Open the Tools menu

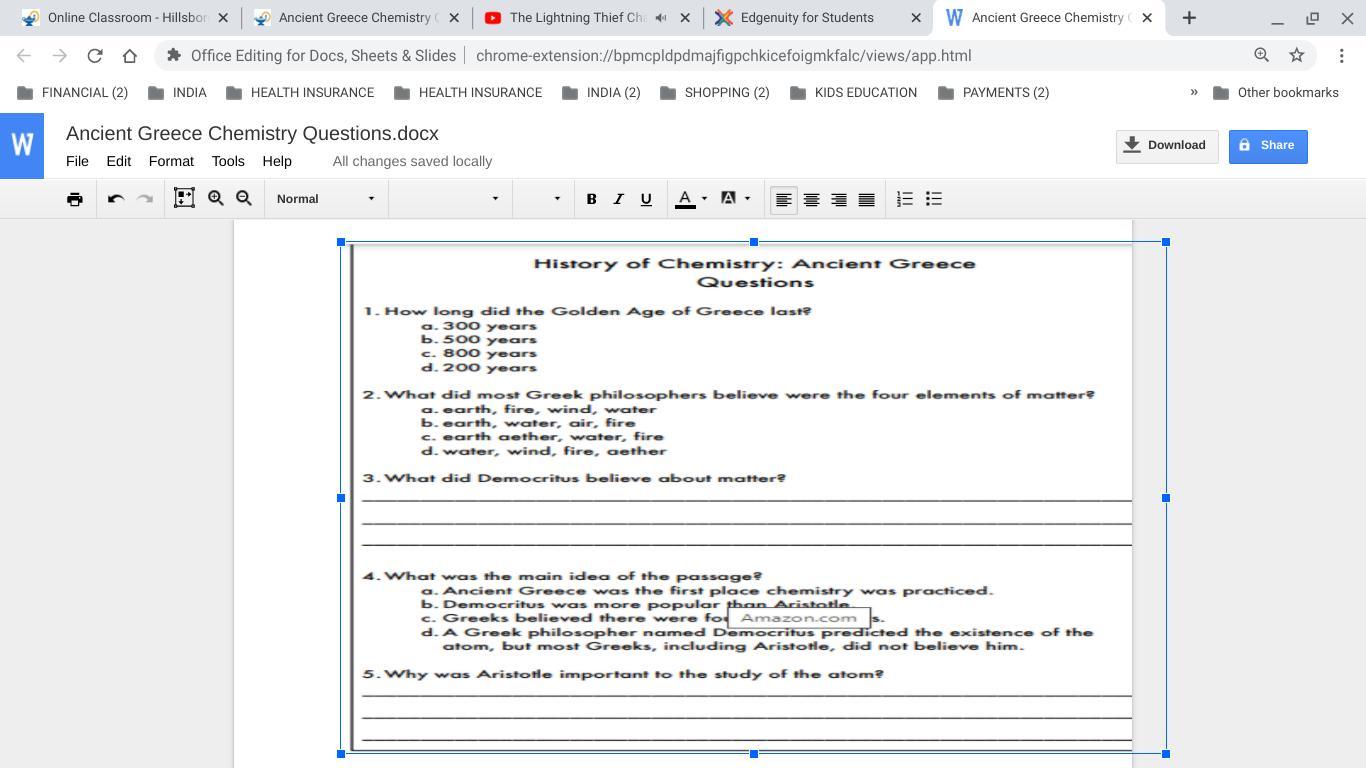tap(228, 161)
